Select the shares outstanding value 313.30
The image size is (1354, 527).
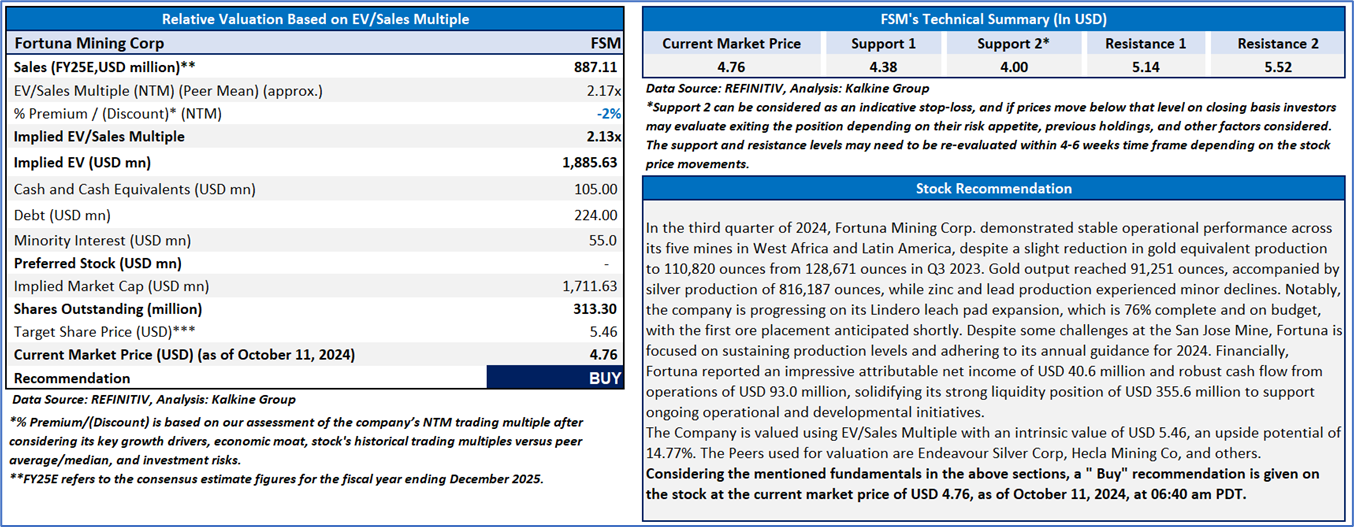597,309
